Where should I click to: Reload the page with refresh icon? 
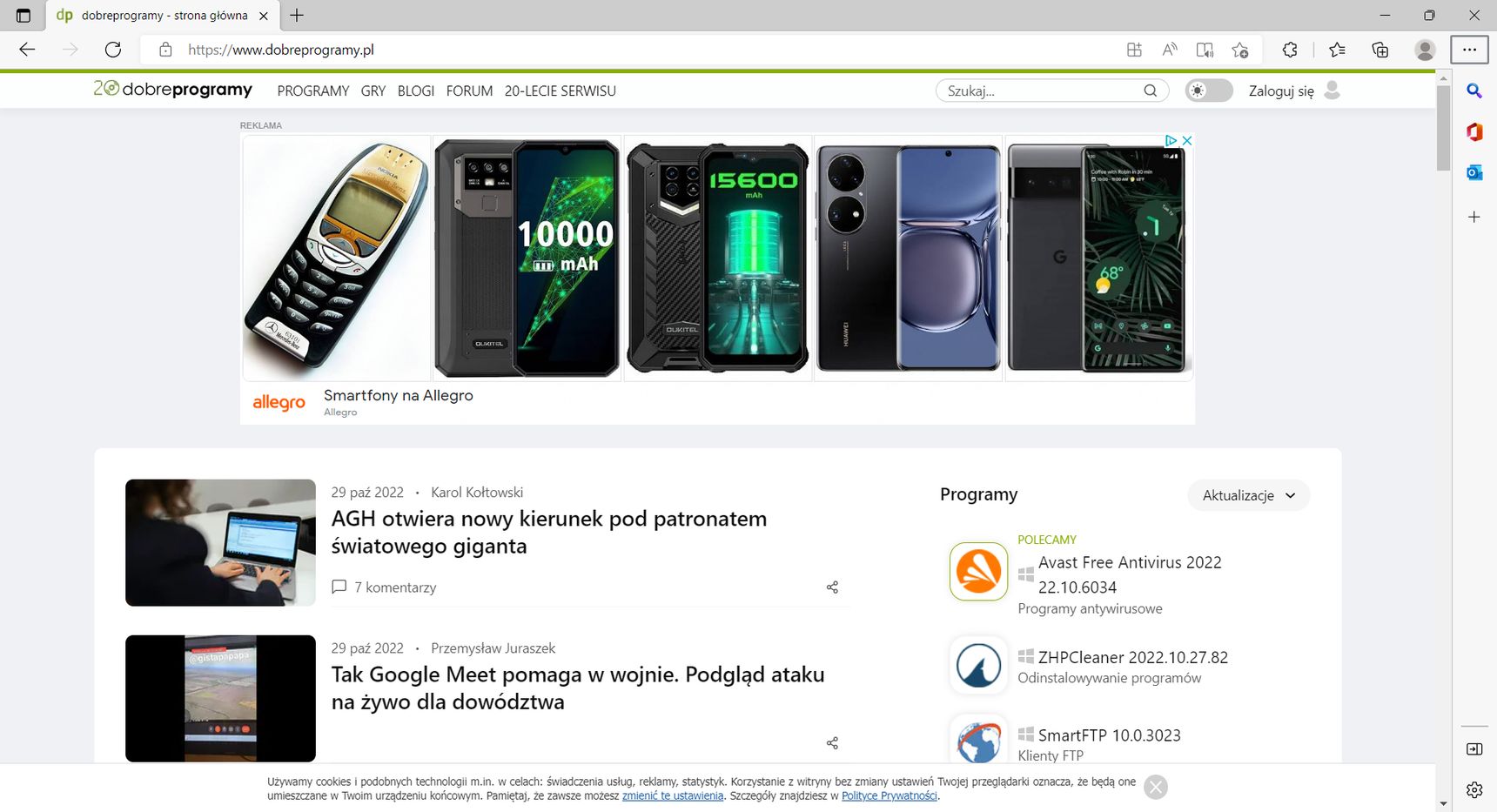coord(113,50)
